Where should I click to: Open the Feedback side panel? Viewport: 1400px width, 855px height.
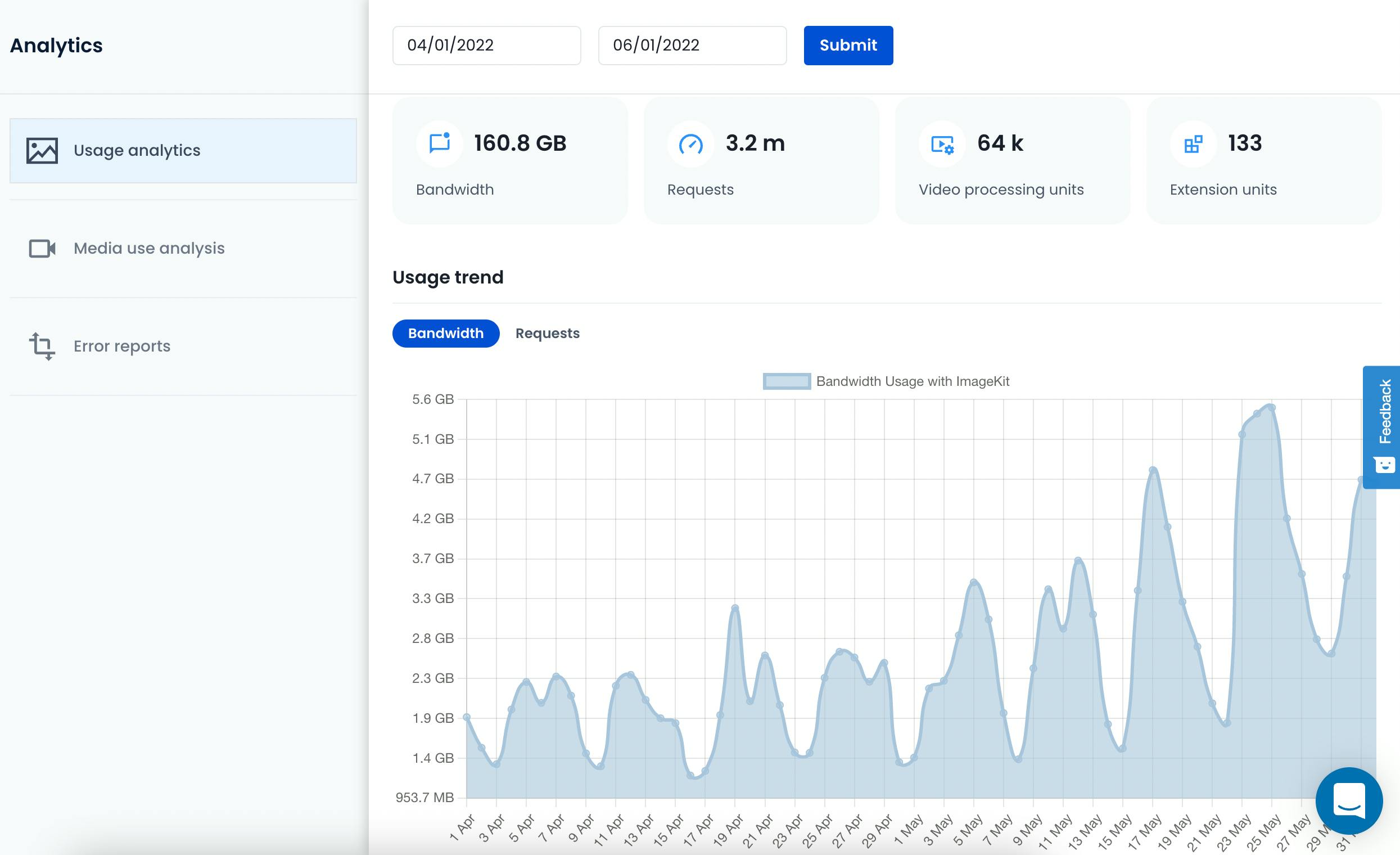click(x=1385, y=412)
